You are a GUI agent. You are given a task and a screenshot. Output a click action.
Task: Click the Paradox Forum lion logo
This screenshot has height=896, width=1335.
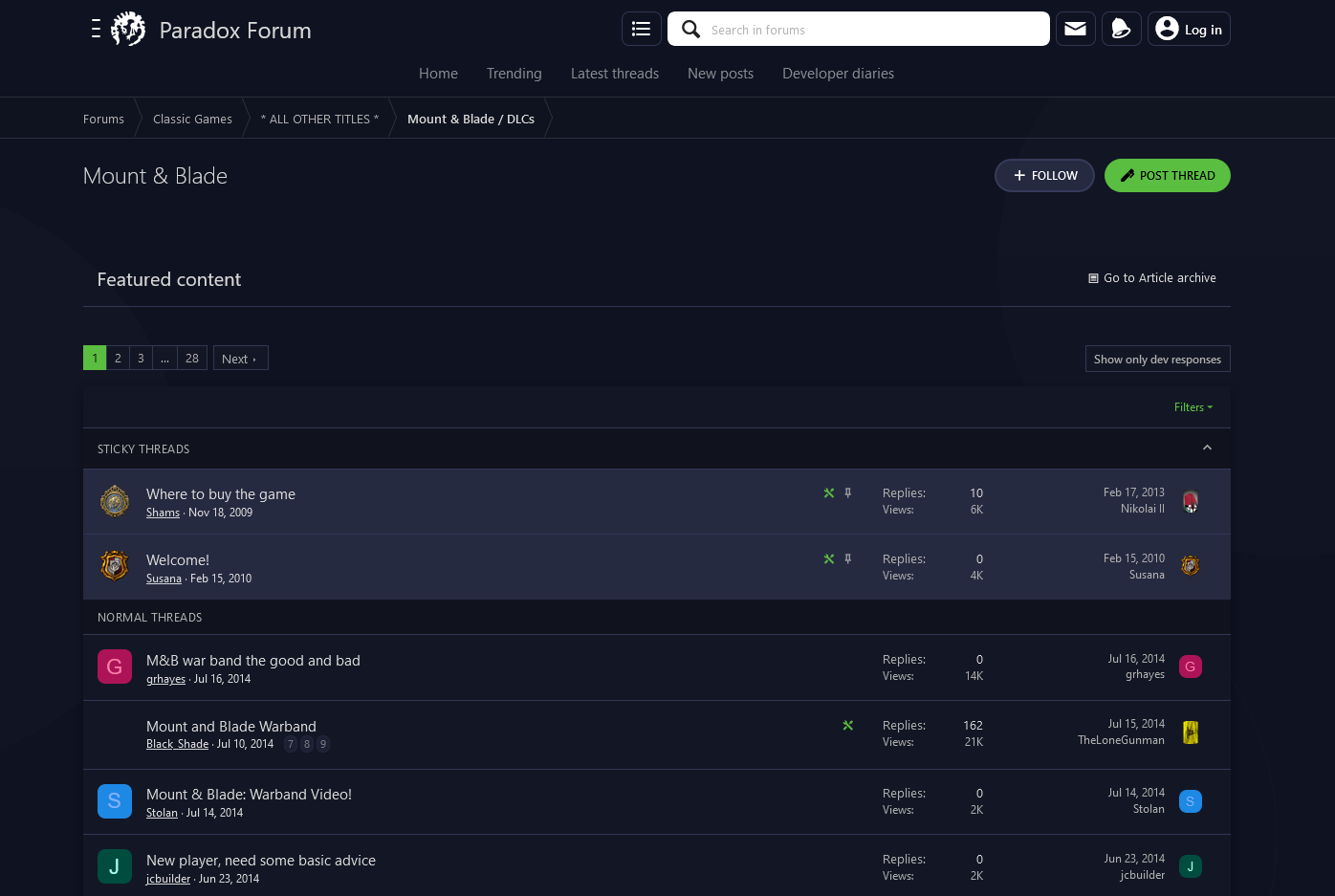pos(128,29)
